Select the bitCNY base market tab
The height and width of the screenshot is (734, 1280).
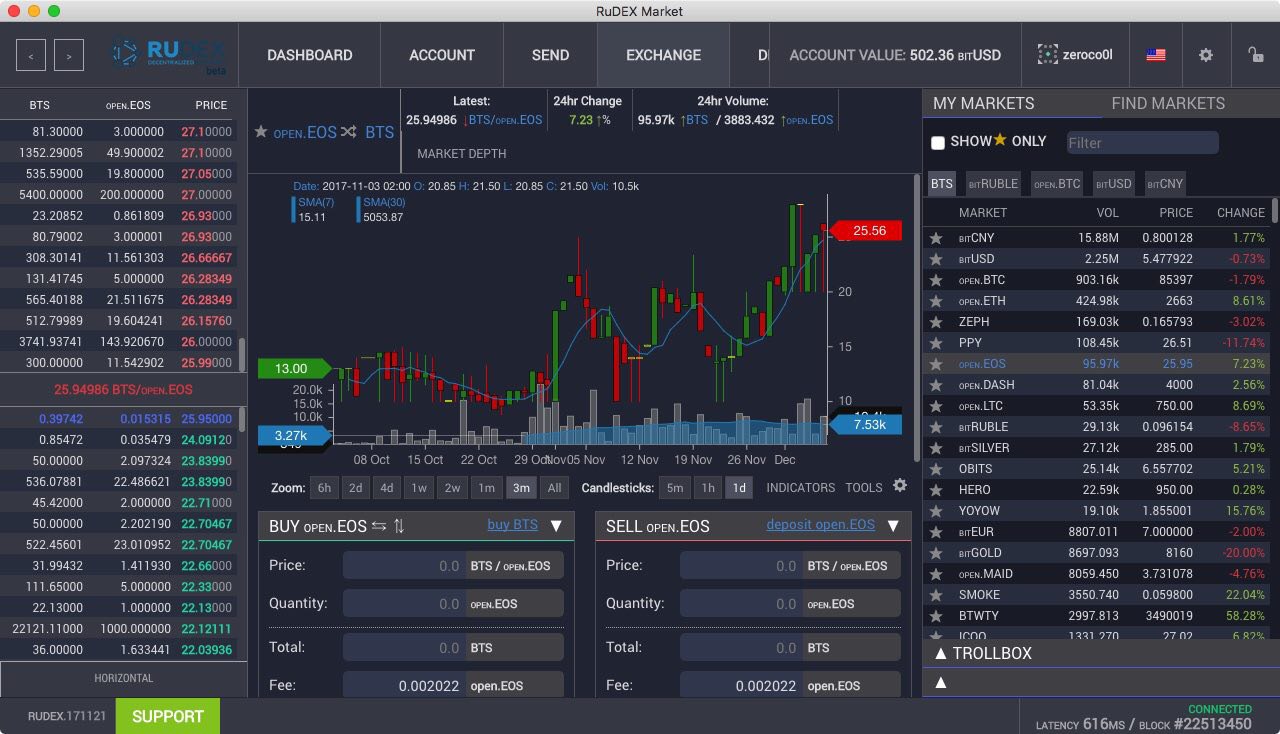[x=1165, y=183]
